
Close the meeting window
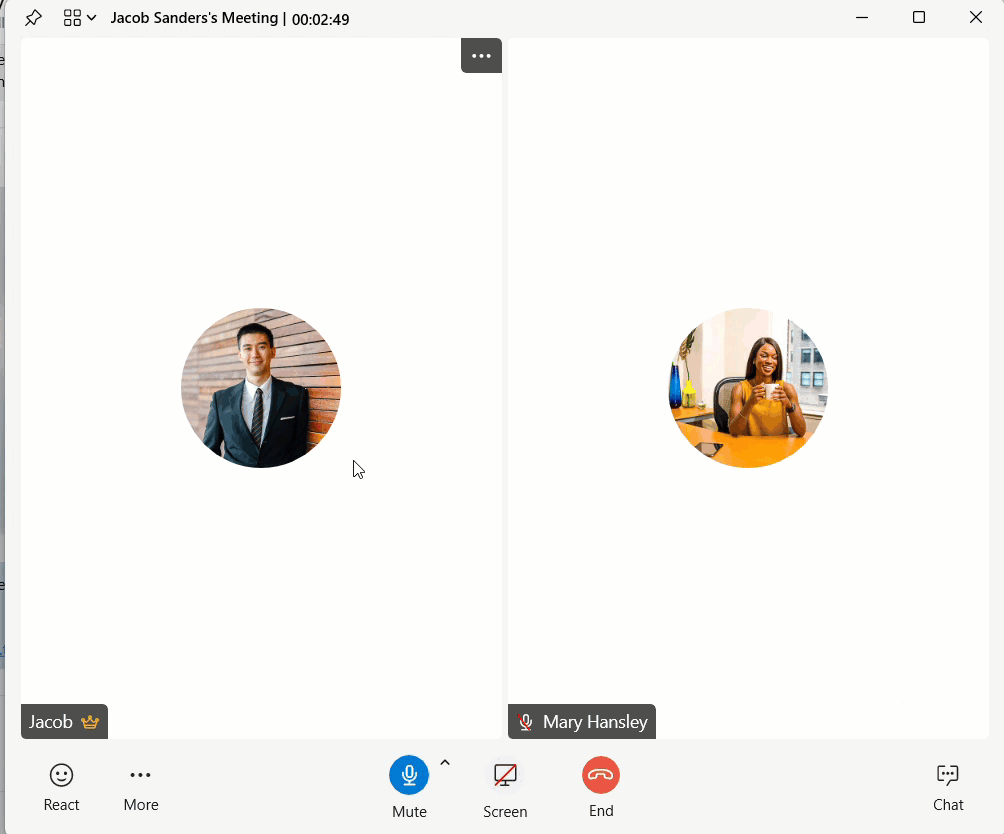(x=976, y=17)
